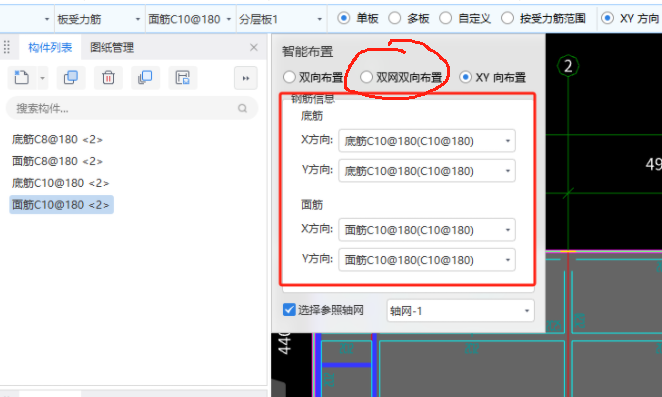Click axis bubble number 2

[568, 66]
